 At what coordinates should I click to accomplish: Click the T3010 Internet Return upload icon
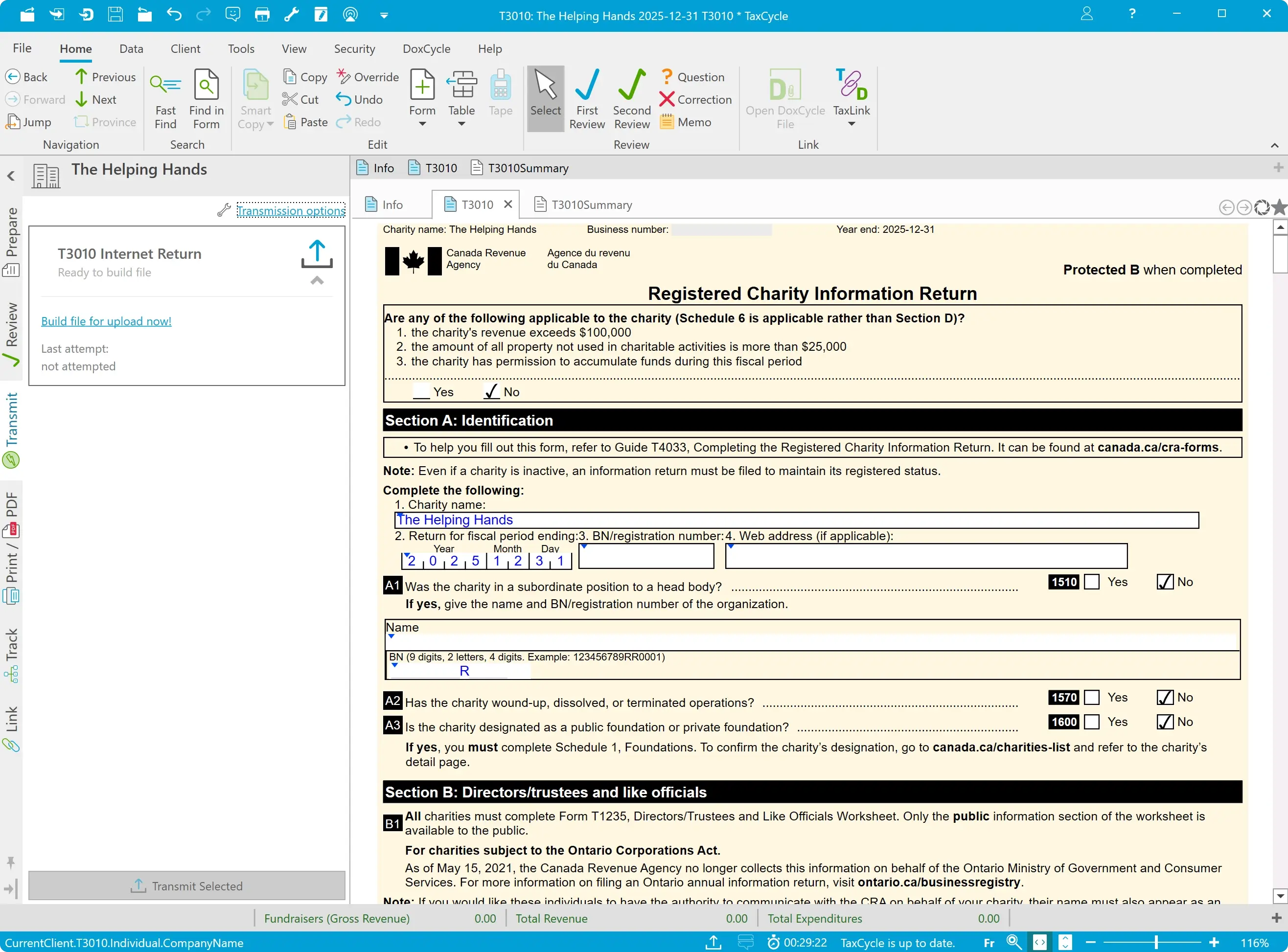click(317, 254)
